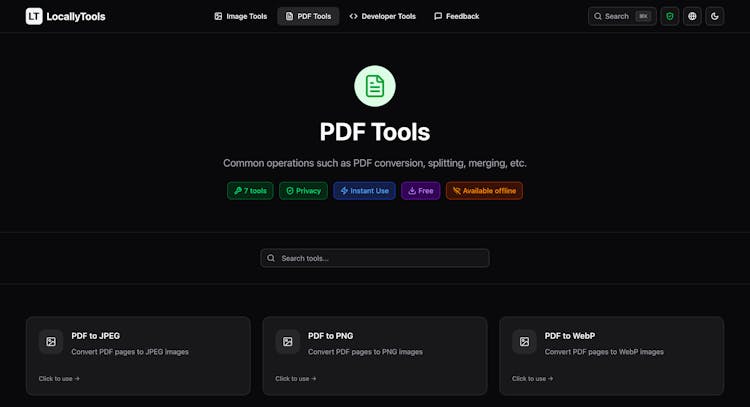Open the PDF to JPEG tool title
Image resolution: width=750 pixels, height=407 pixels.
coord(96,336)
